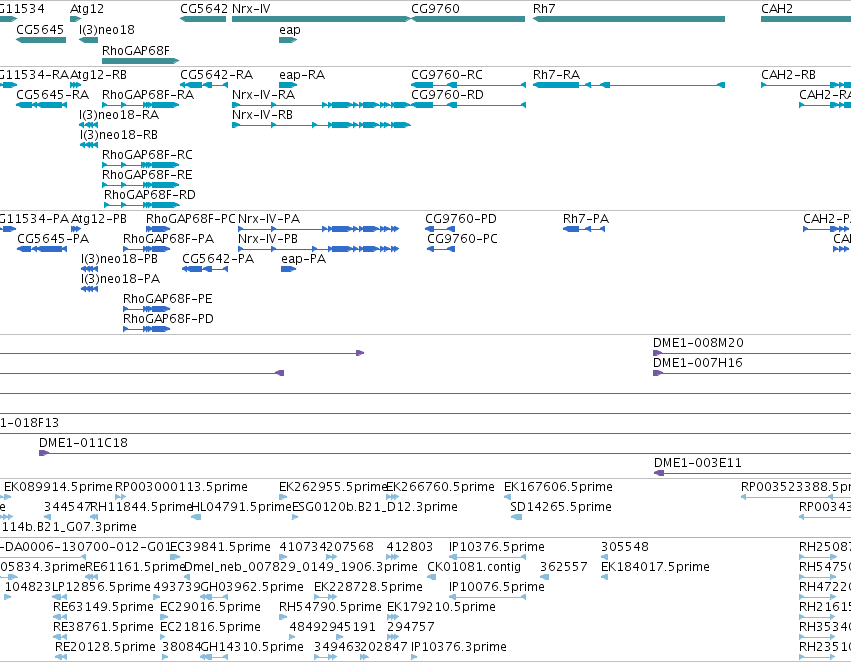The width and height of the screenshot is (851, 662).
Task: Click the CAH2 gene label
Action: (777, 9)
